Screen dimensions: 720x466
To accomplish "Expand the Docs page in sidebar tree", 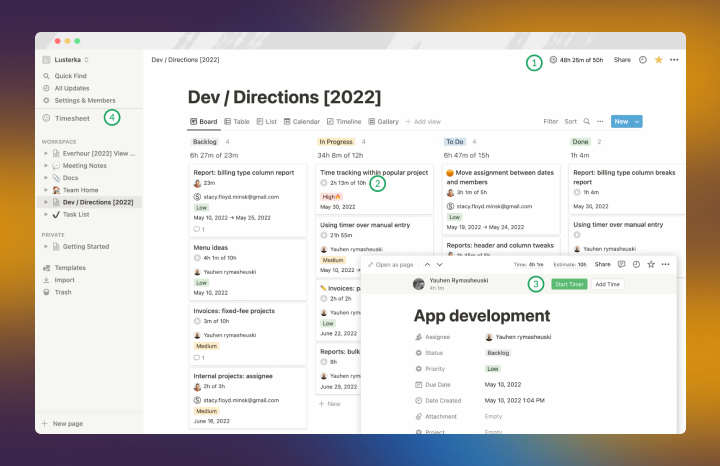I will 45,177.
